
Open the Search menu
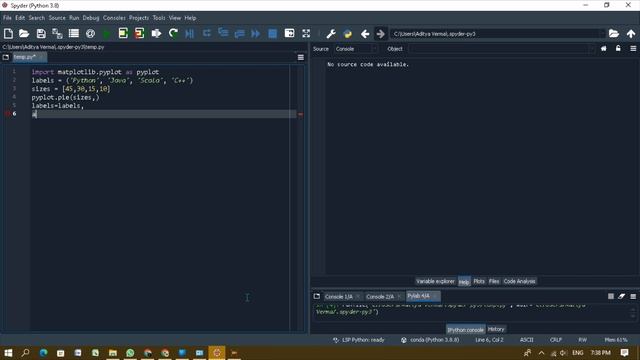pyautogui.click(x=37, y=18)
